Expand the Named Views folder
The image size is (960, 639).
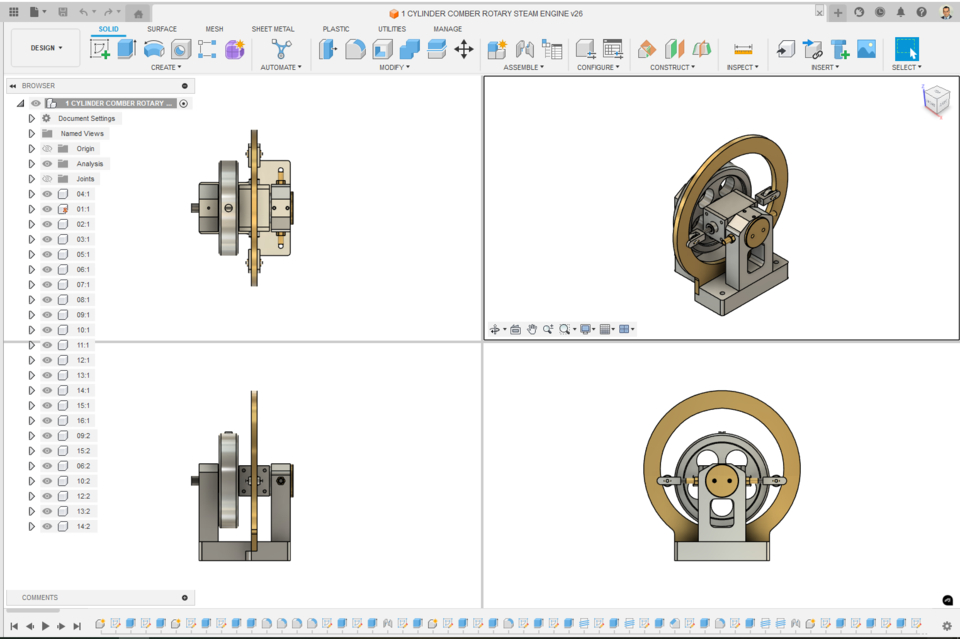31,133
